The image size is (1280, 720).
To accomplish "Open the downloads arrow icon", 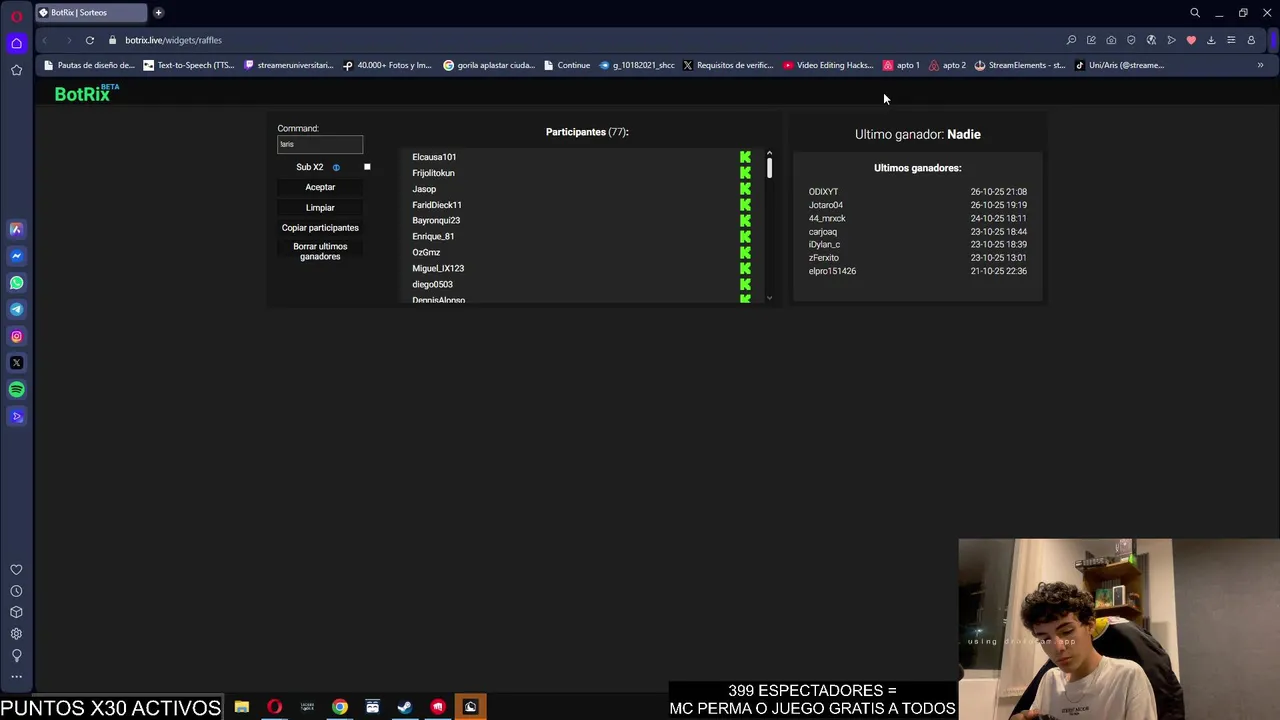I will 1211,40.
